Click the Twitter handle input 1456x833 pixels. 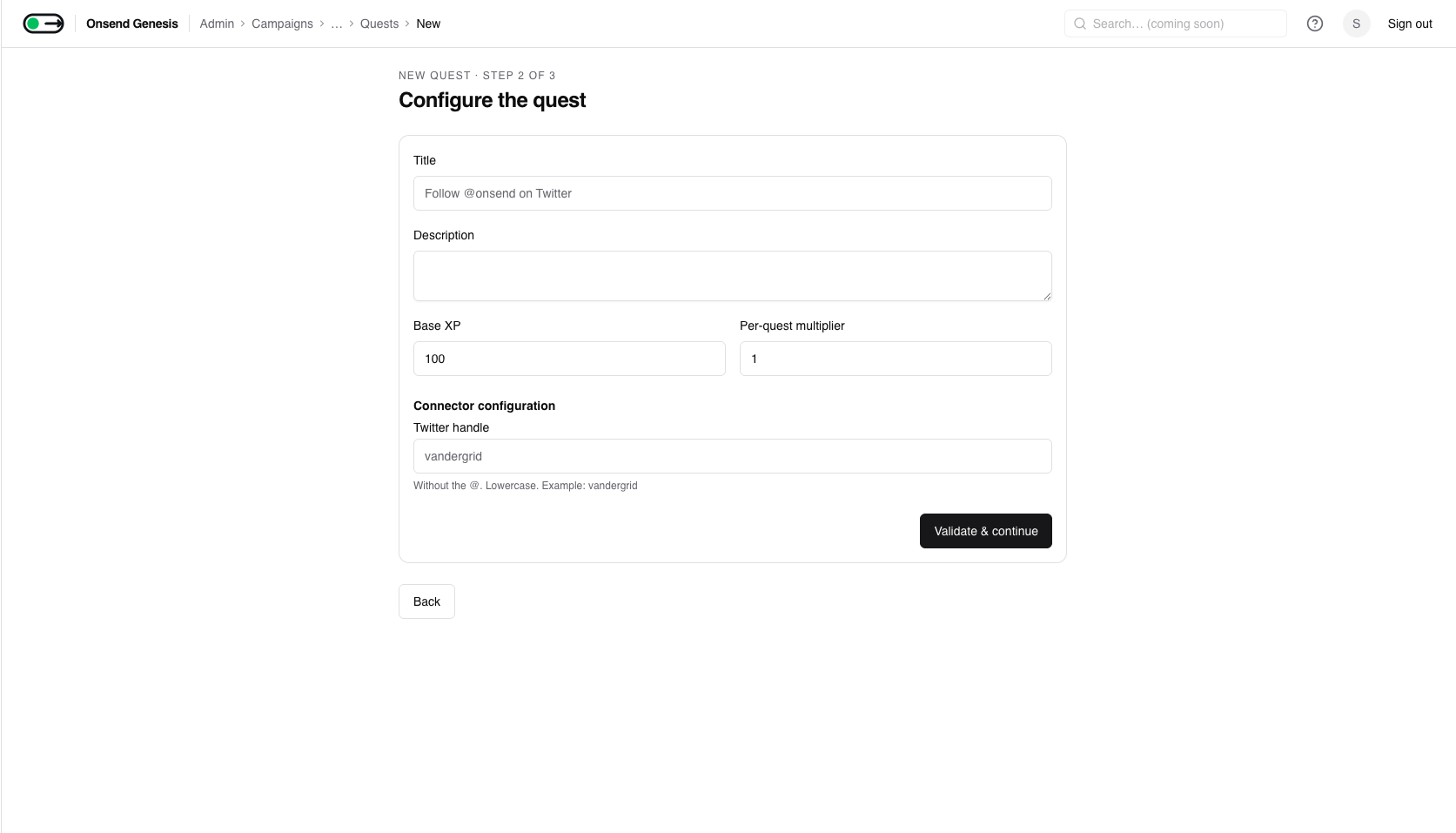click(x=732, y=456)
